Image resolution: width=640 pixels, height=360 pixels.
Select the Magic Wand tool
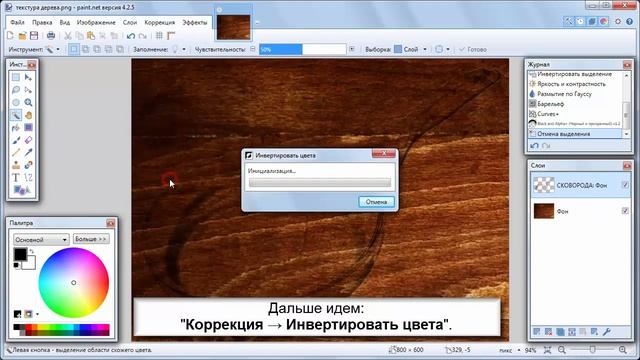[x=16, y=115]
